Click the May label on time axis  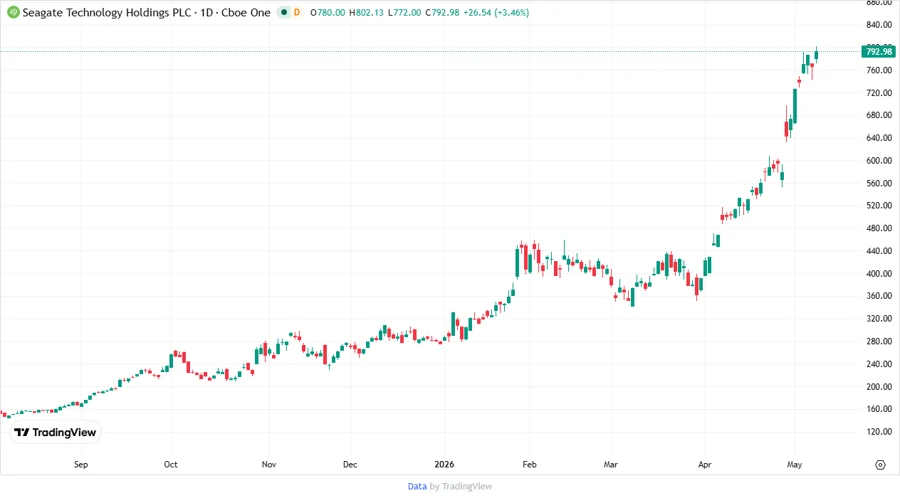coord(794,465)
